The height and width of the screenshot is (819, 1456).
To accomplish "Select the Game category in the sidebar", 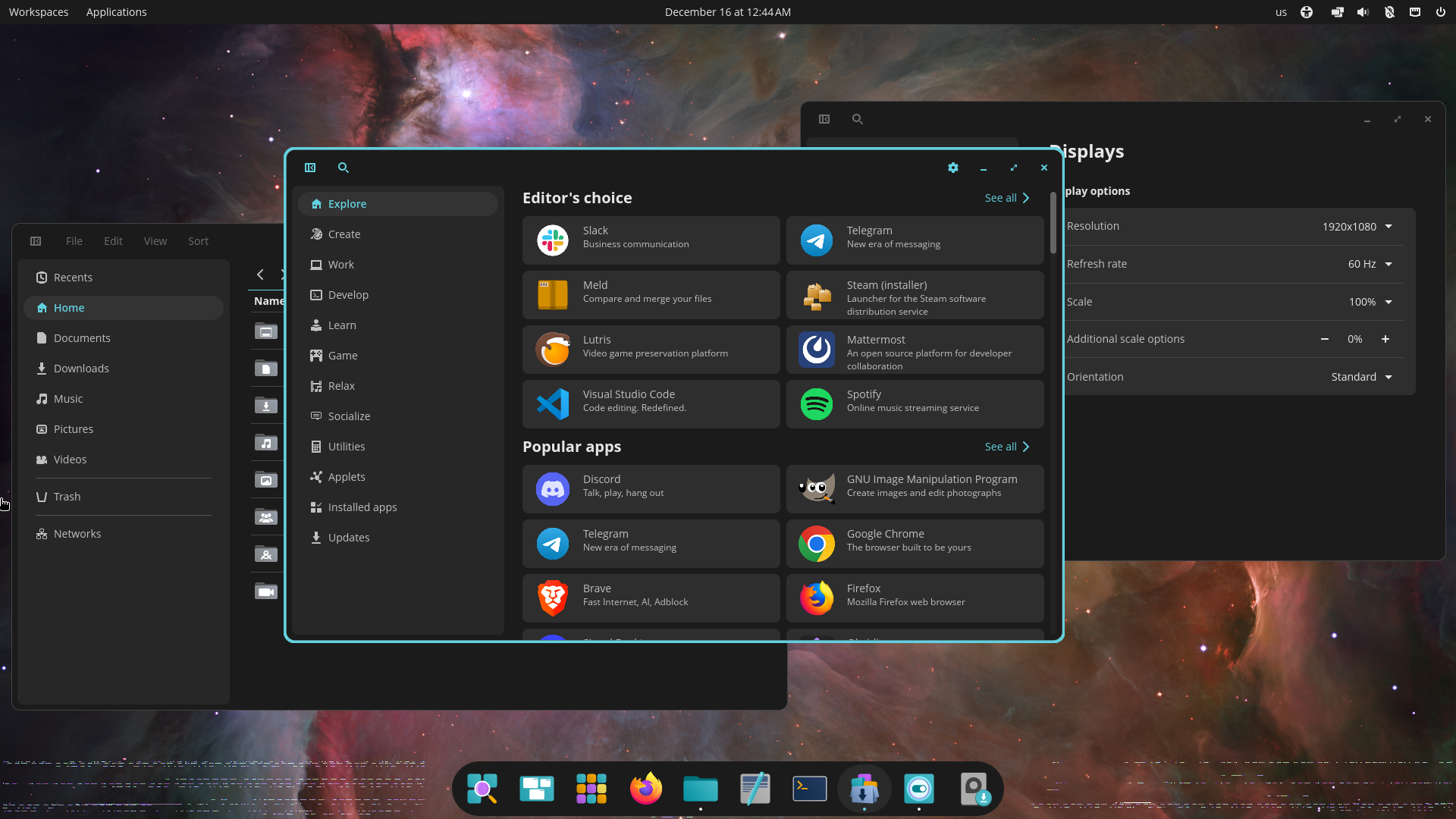I will pyautogui.click(x=343, y=356).
